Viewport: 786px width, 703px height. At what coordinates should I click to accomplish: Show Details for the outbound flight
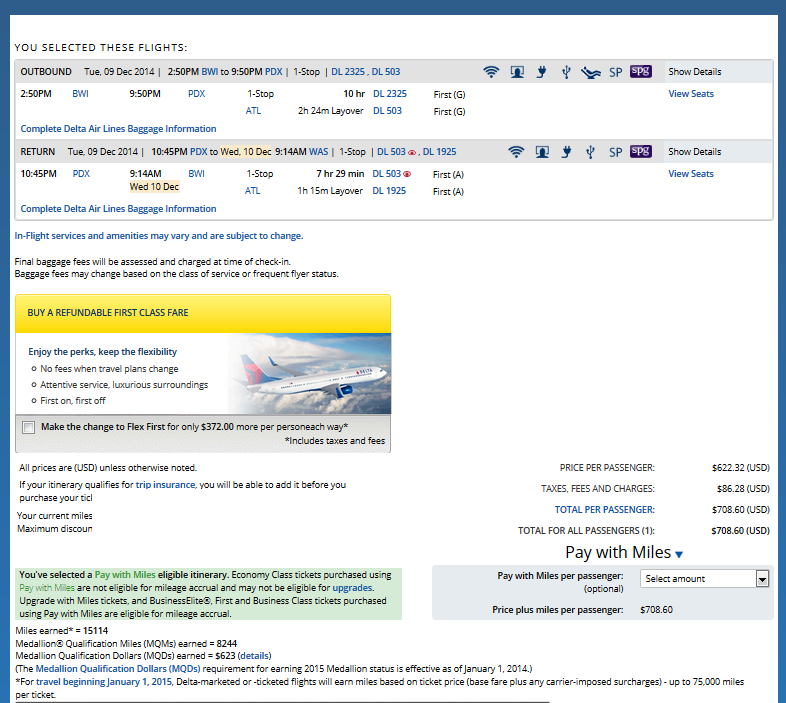(694, 72)
